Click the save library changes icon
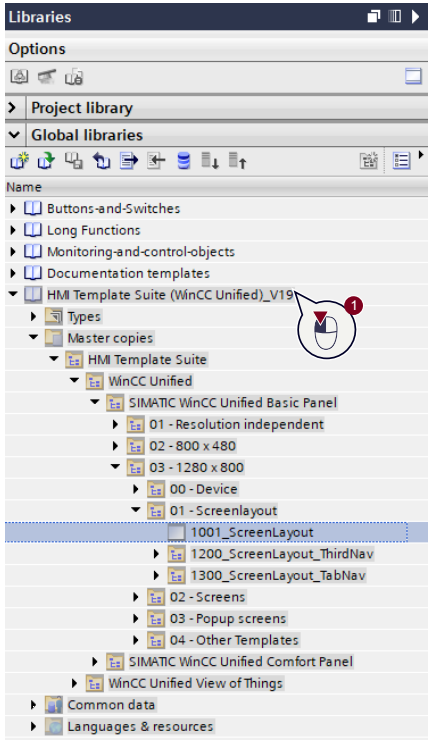This screenshot has height=743, width=430. pos(74,161)
